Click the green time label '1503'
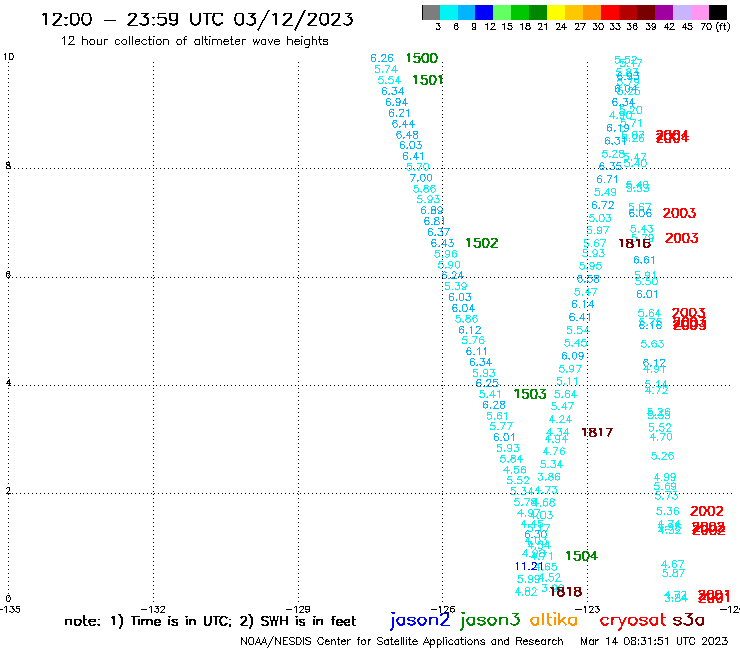Image resolution: width=740 pixels, height=650 pixels. (530, 394)
